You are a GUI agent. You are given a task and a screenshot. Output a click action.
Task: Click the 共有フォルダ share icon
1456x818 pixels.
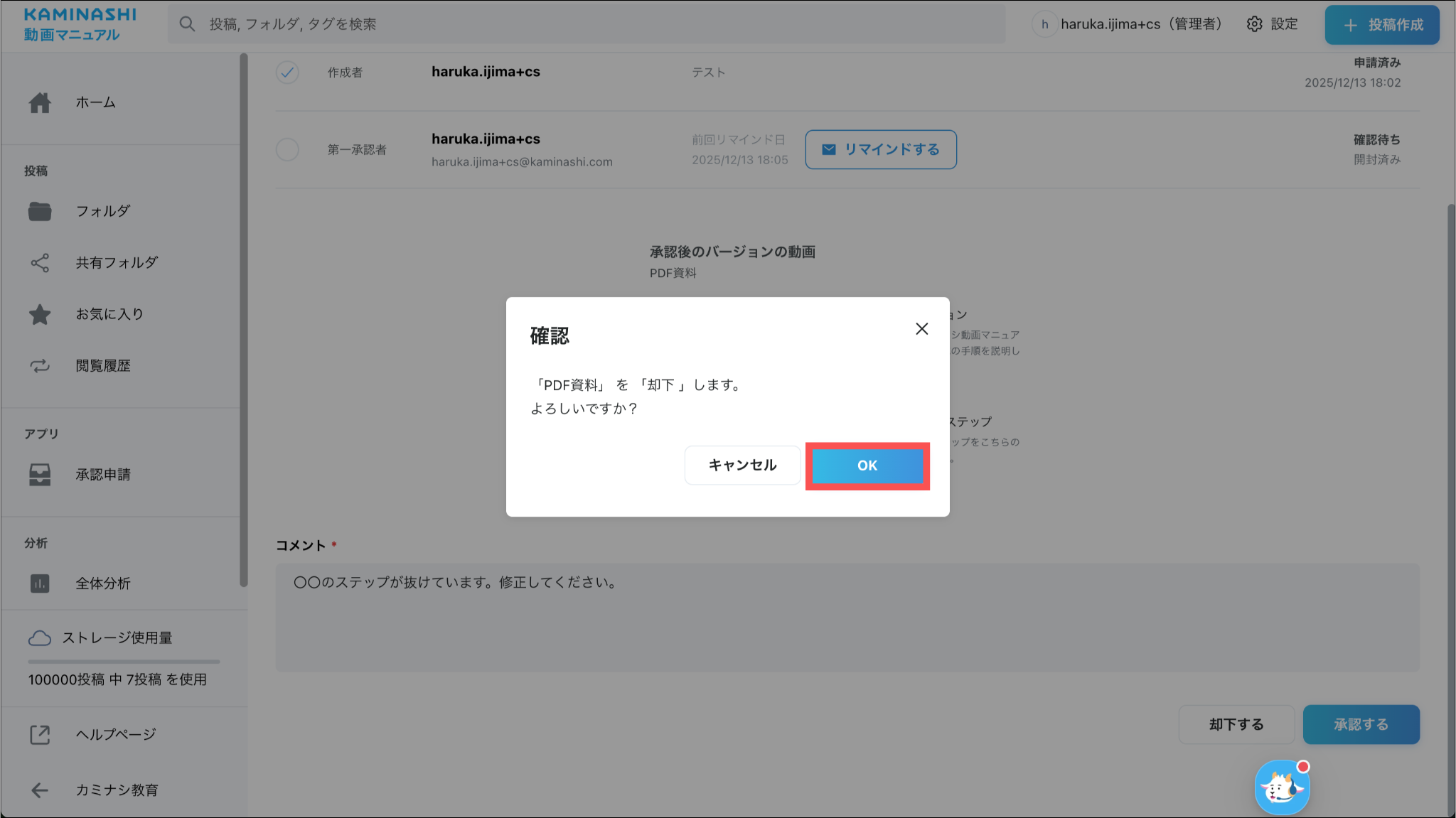point(40,263)
